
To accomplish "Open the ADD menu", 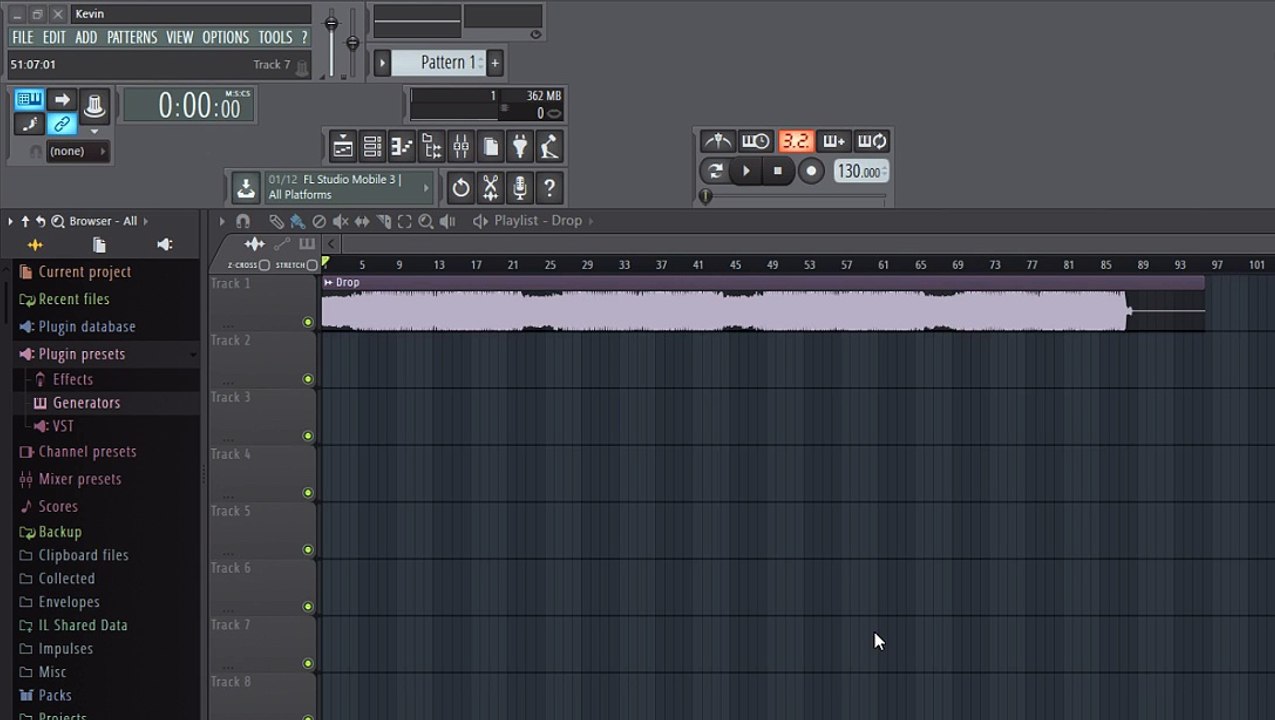I will coord(86,37).
